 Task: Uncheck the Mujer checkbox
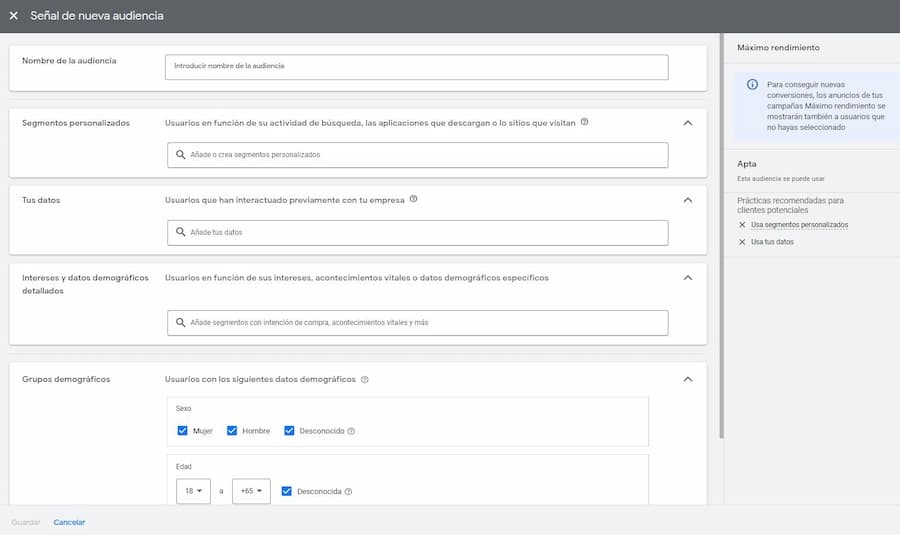point(182,431)
